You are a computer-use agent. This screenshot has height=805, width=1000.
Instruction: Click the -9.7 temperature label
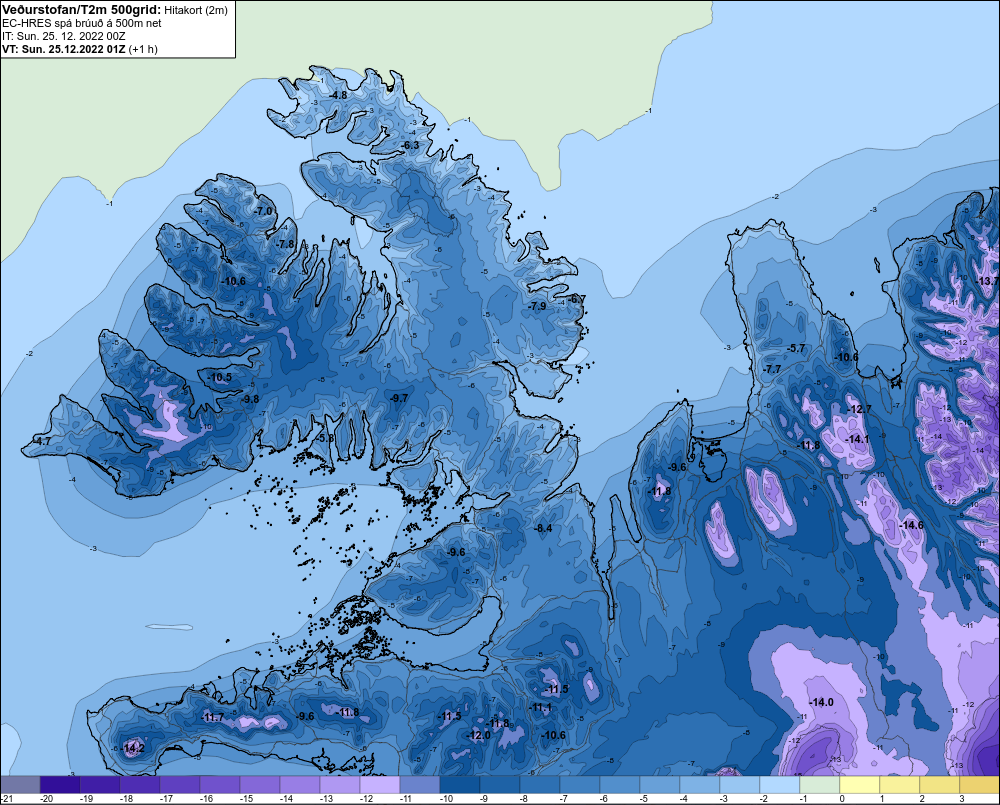[399, 397]
